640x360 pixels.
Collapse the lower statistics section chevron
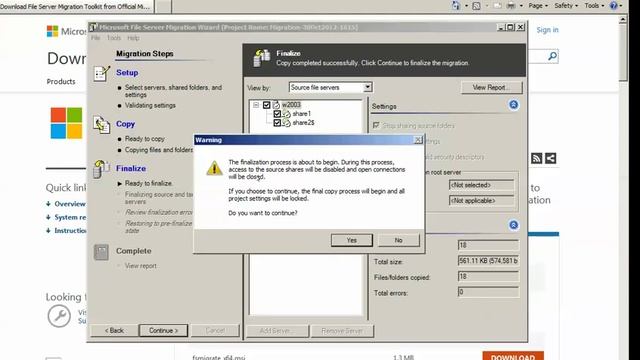click(513, 225)
